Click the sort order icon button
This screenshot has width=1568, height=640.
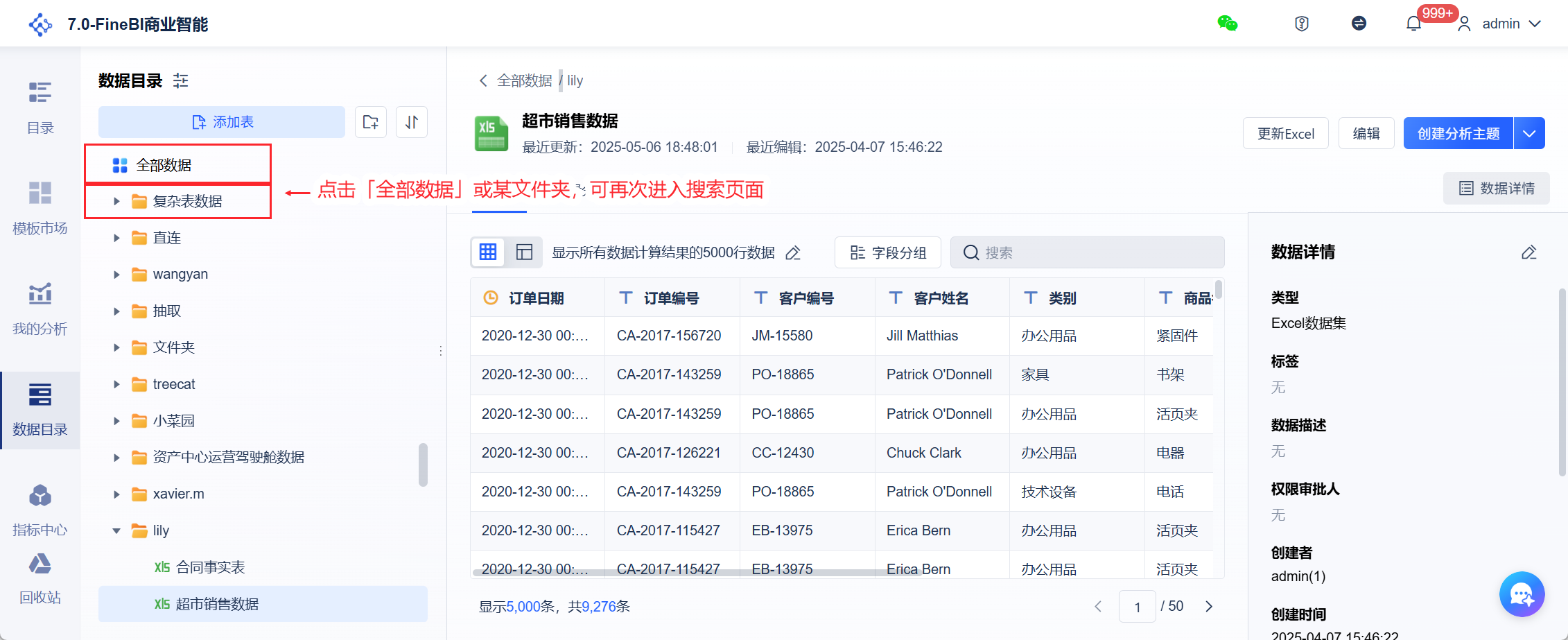412,122
